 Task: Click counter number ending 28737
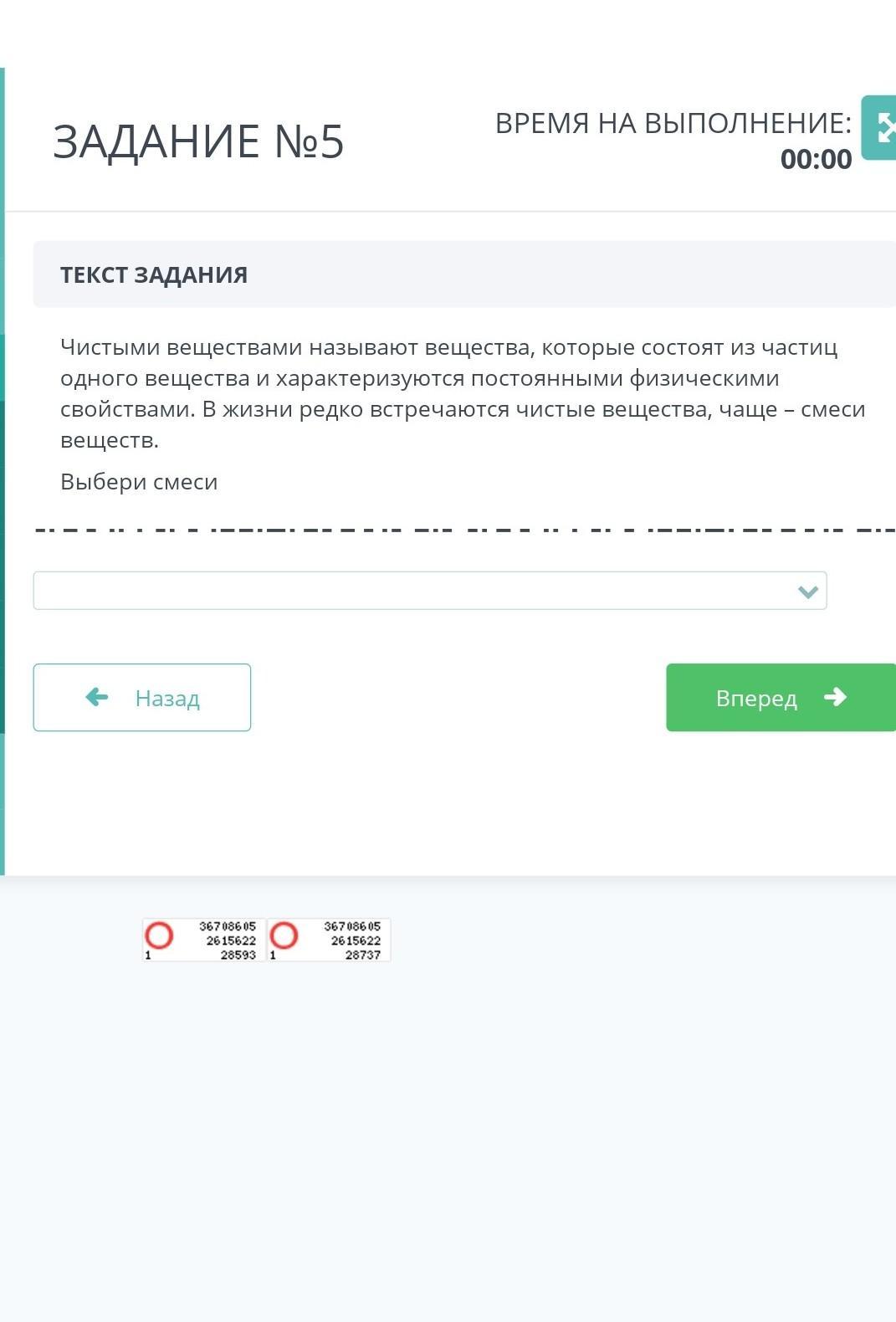[362, 955]
